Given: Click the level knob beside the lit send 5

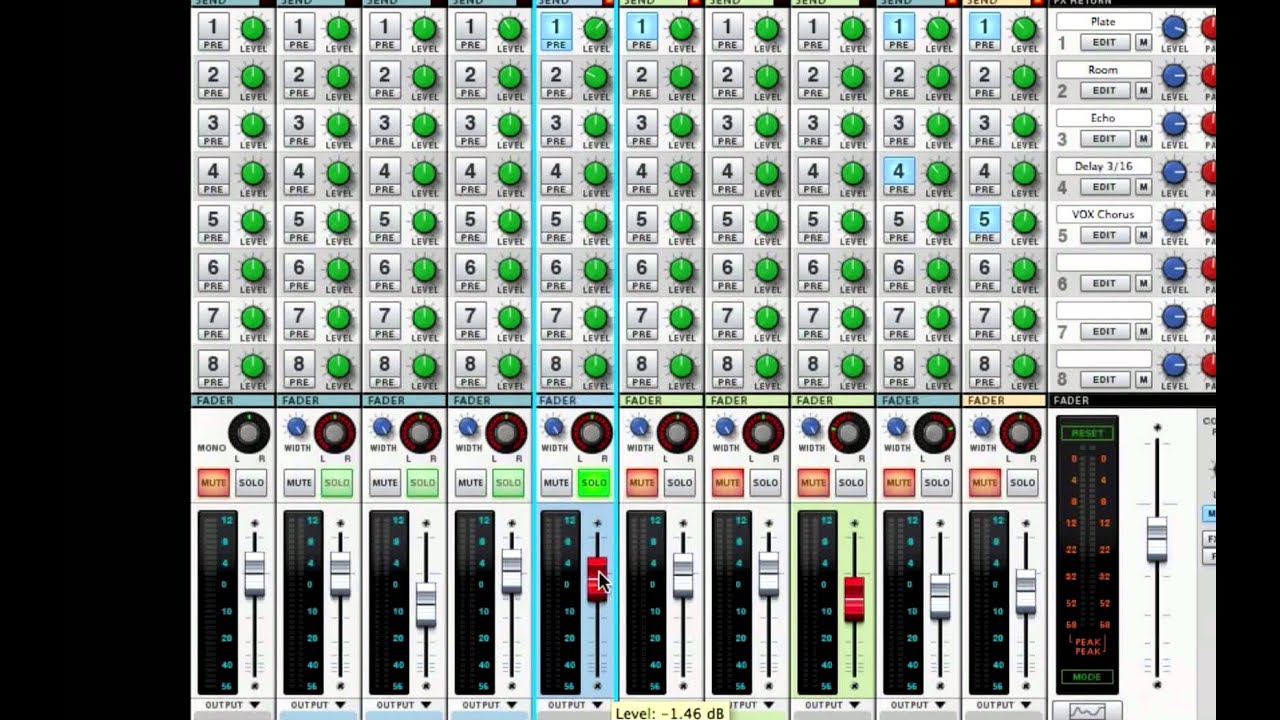Looking at the screenshot, I should pyautogui.click(x=1024, y=220).
